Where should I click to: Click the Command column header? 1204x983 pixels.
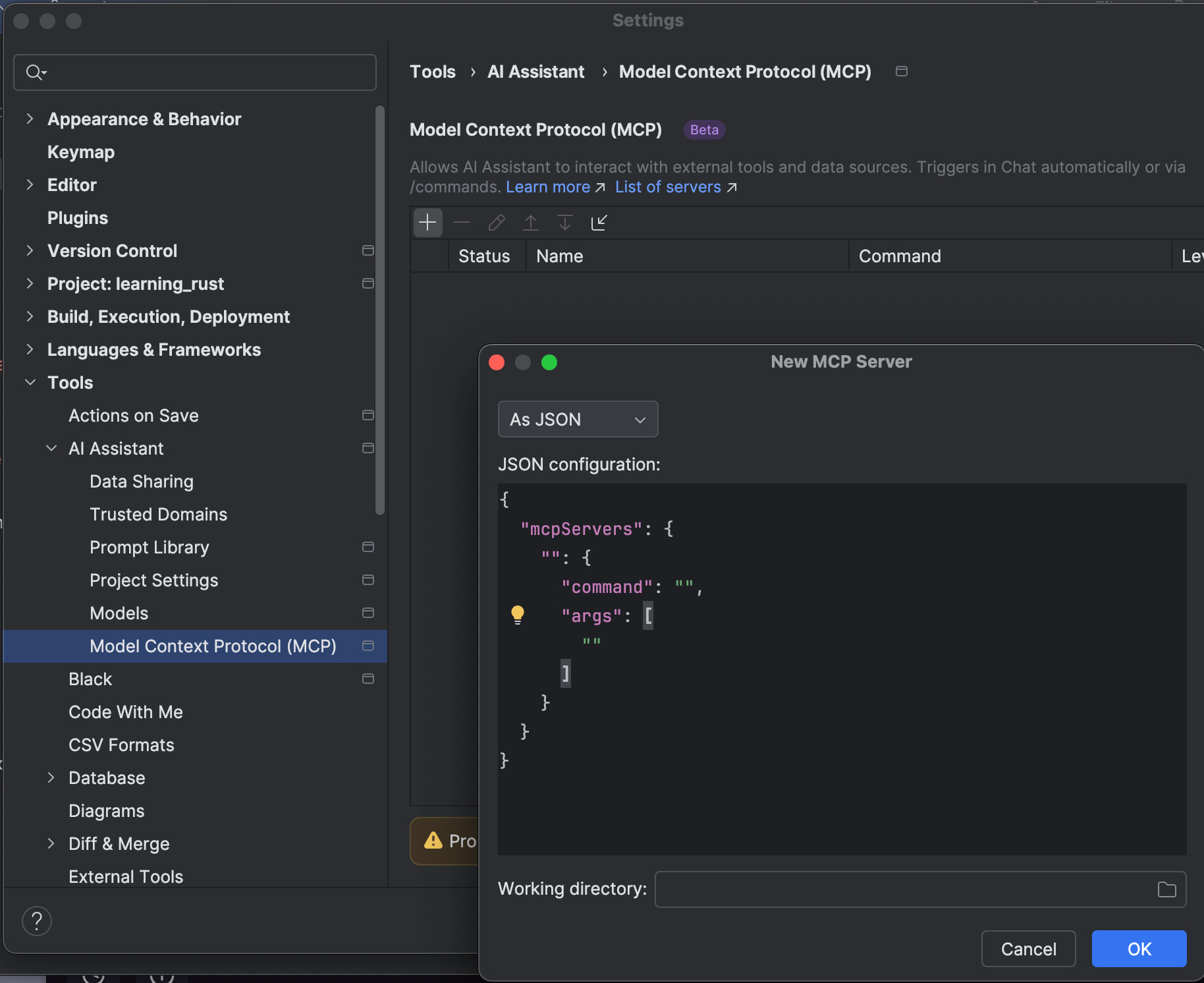point(1010,256)
